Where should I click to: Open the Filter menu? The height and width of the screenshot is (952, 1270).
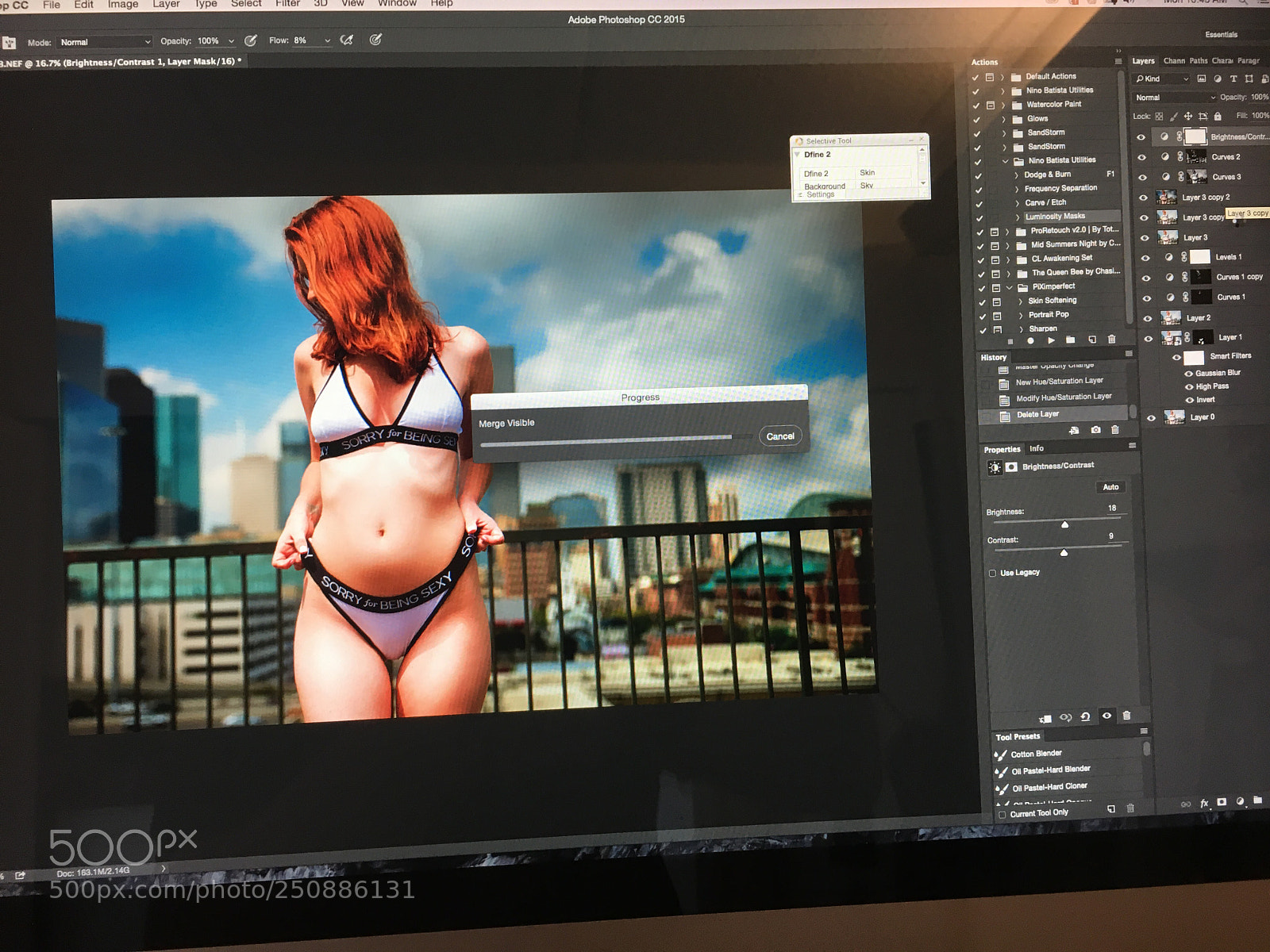pos(287,3)
